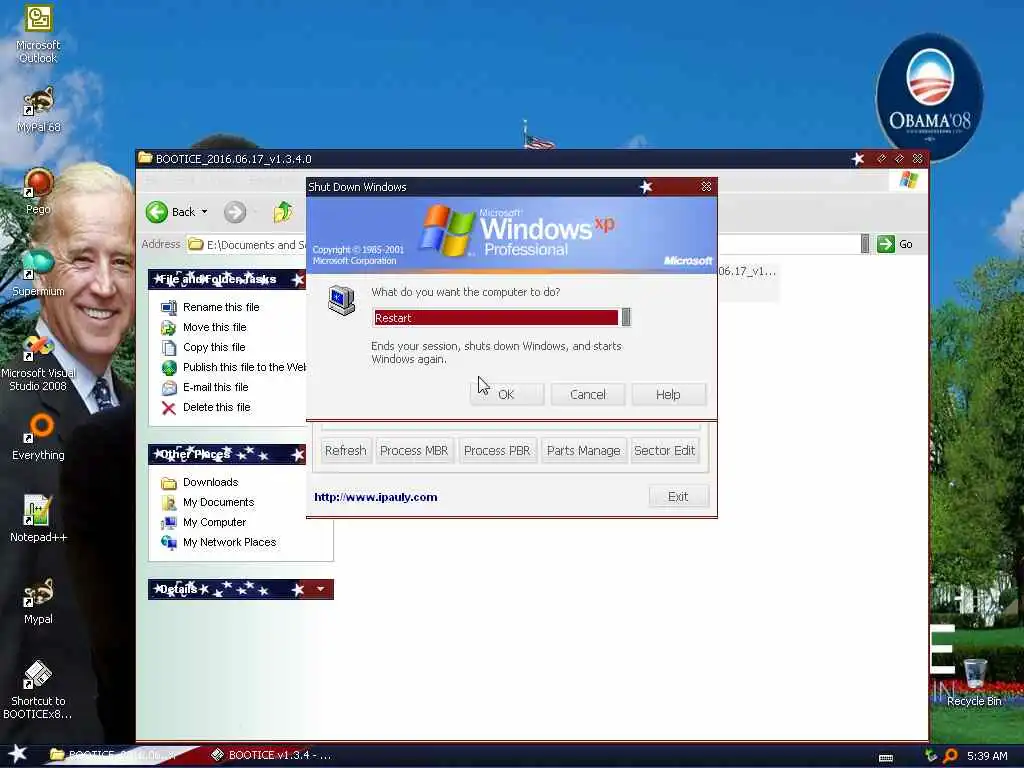The image size is (1024, 768).
Task: Collapse File and Folder Tasks panel
Action: 298,280
